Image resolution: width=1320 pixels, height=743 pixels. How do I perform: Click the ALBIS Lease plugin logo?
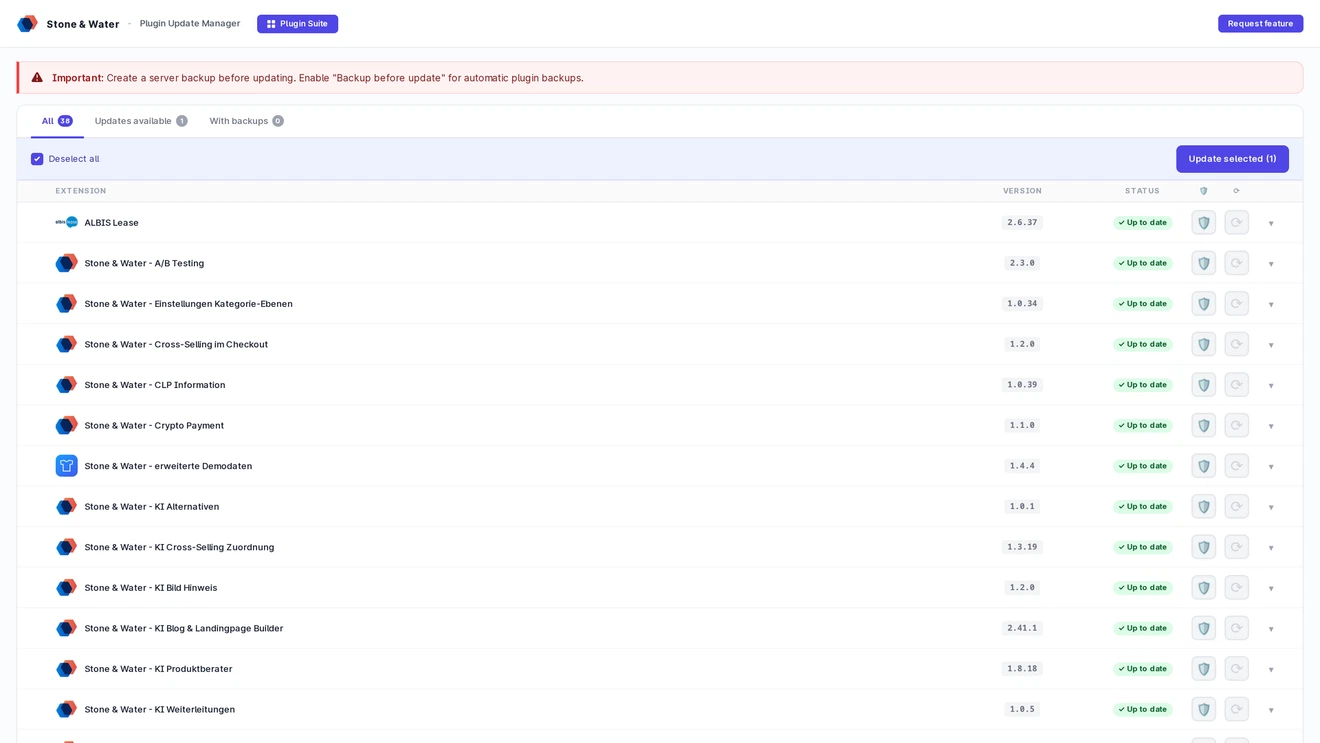point(66,222)
